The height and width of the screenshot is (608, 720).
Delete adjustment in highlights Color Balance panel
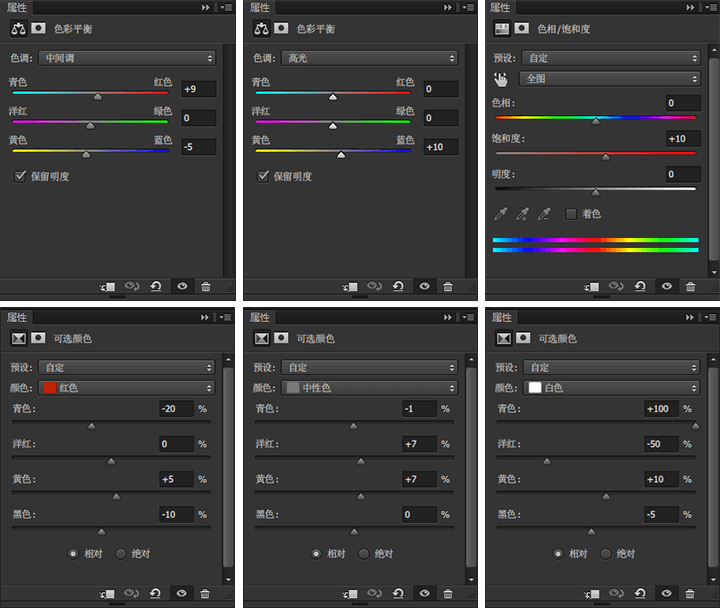click(448, 287)
